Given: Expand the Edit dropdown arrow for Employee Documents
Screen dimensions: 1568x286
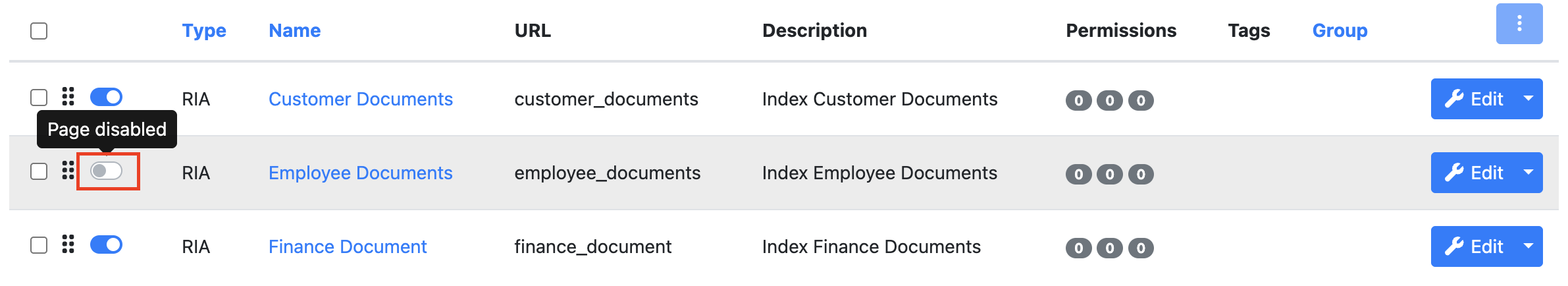Looking at the screenshot, I should pos(1529,173).
